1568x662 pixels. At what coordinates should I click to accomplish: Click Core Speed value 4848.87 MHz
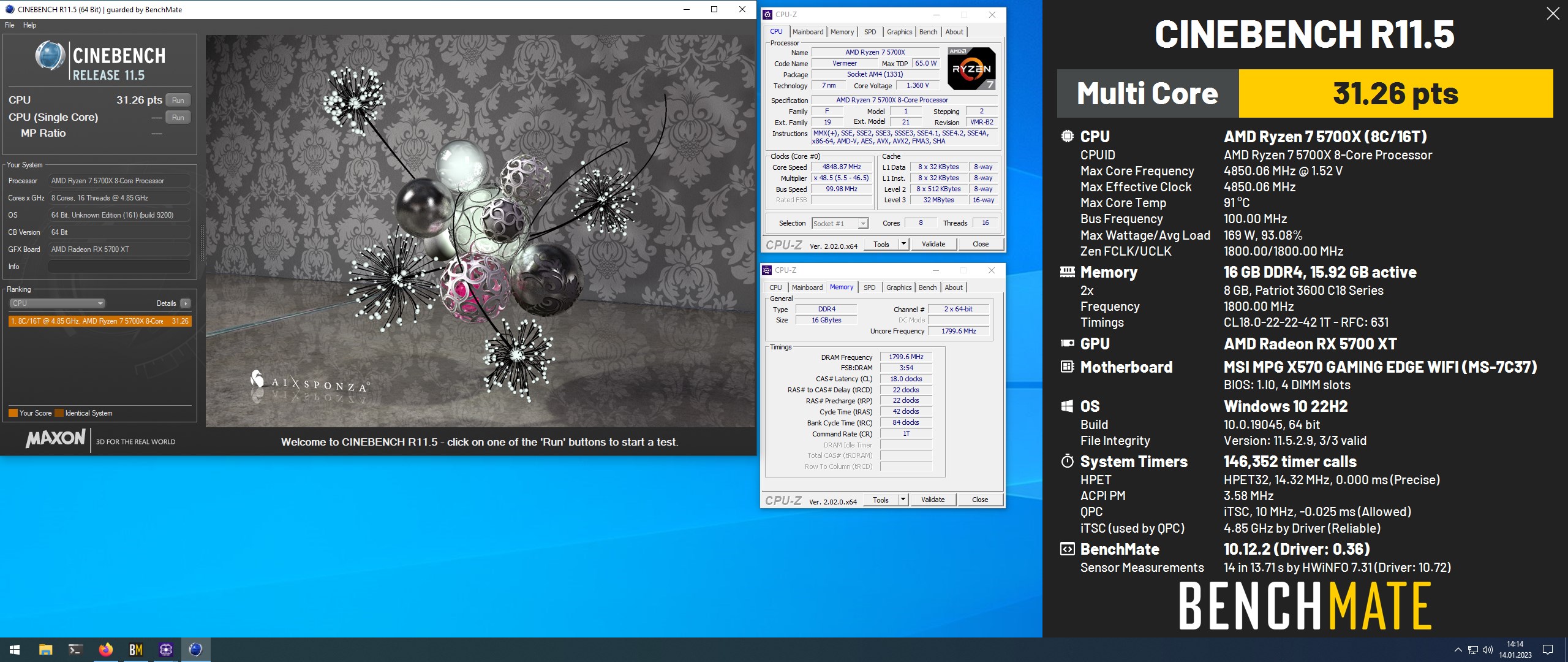point(842,167)
